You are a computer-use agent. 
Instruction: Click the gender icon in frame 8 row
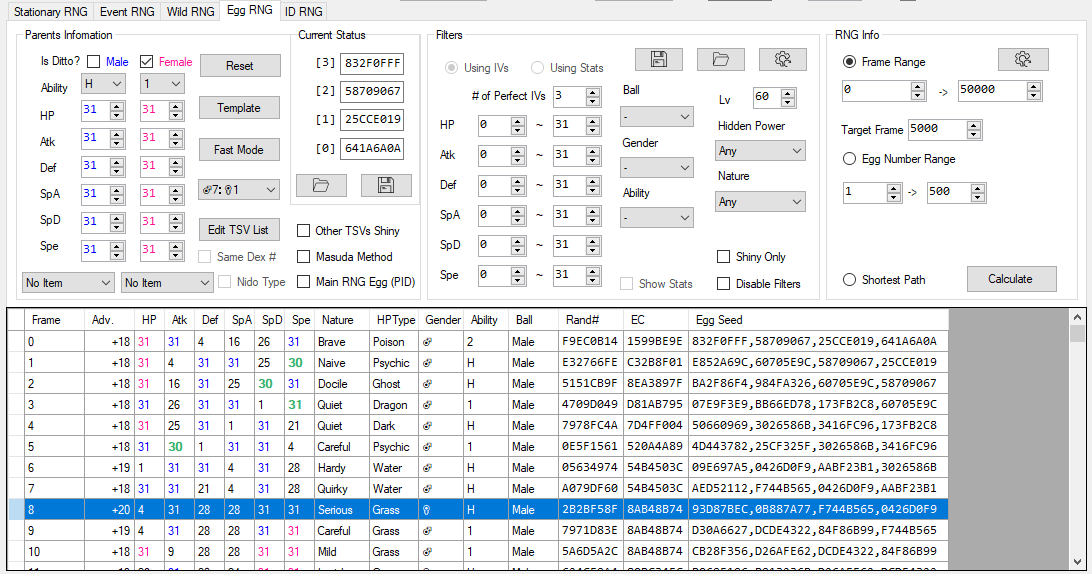[428, 510]
